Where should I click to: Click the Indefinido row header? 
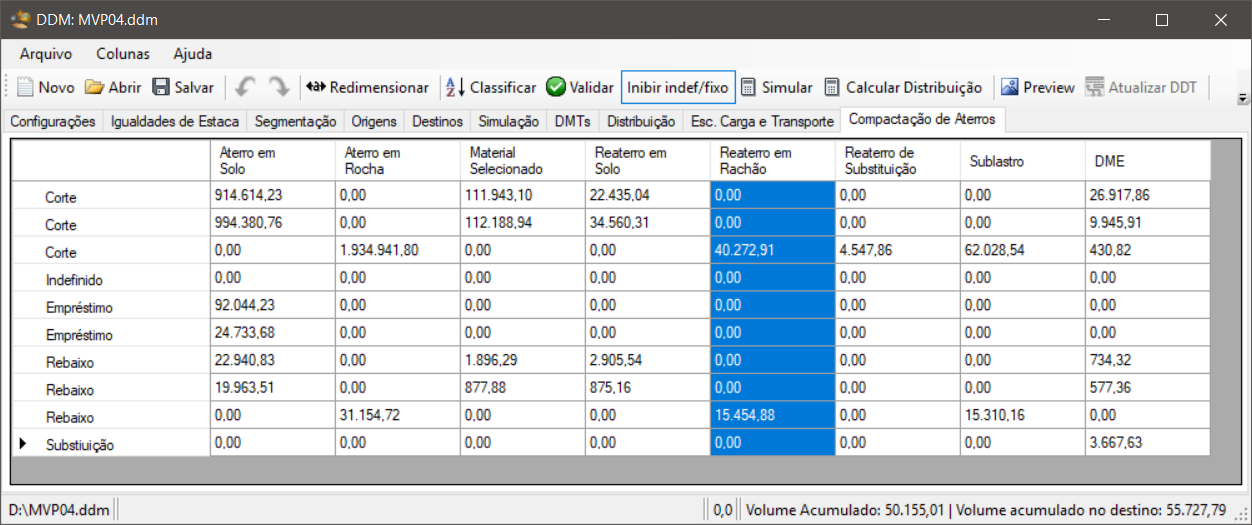tap(111, 279)
